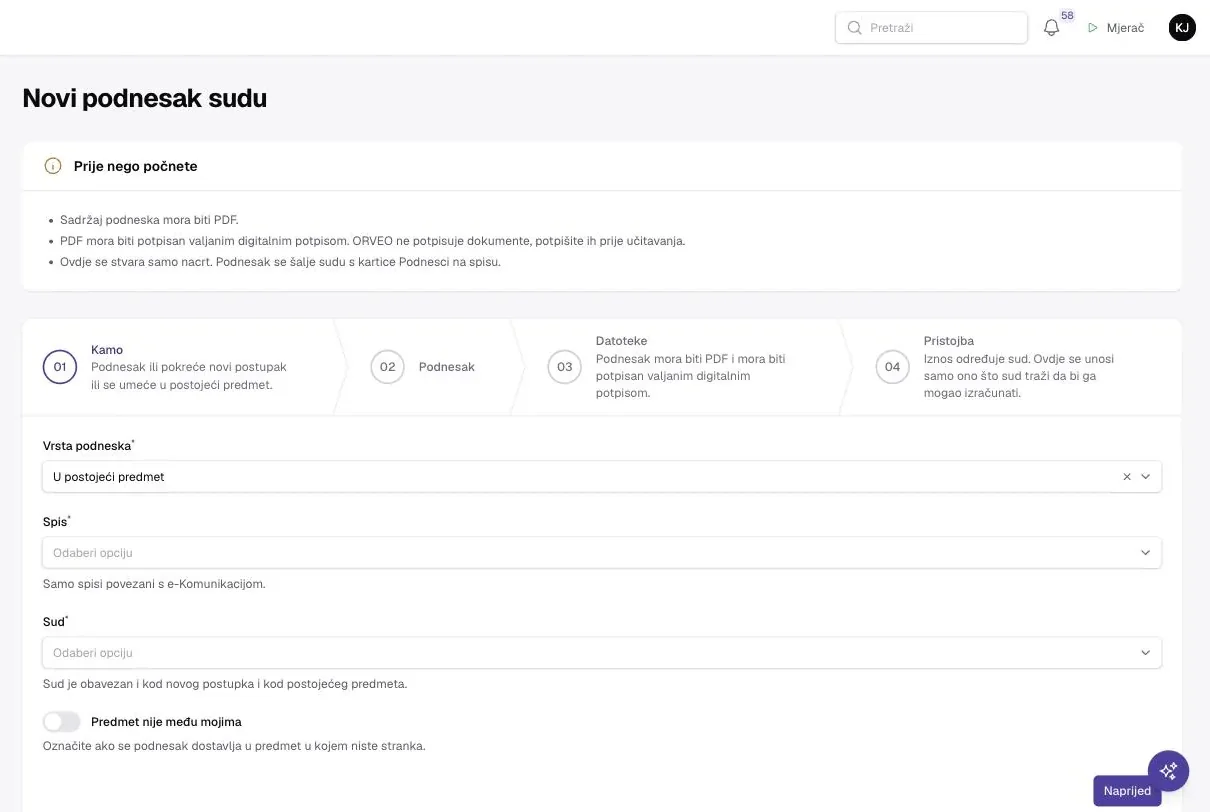Start the Mjerač timer
This screenshot has width=1210, height=812.
(x=1116, y=28)
